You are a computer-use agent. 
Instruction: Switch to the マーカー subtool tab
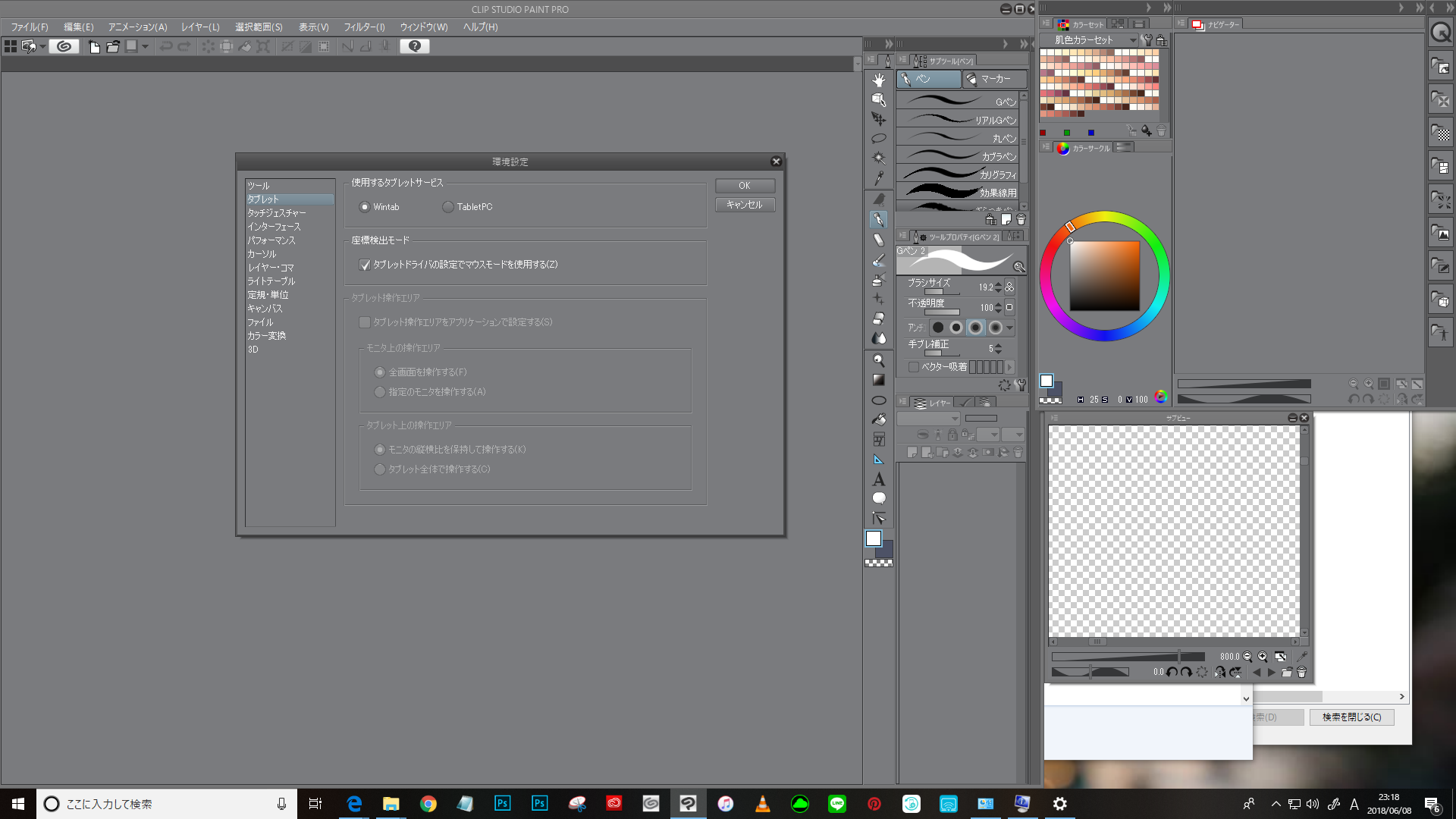993,79
